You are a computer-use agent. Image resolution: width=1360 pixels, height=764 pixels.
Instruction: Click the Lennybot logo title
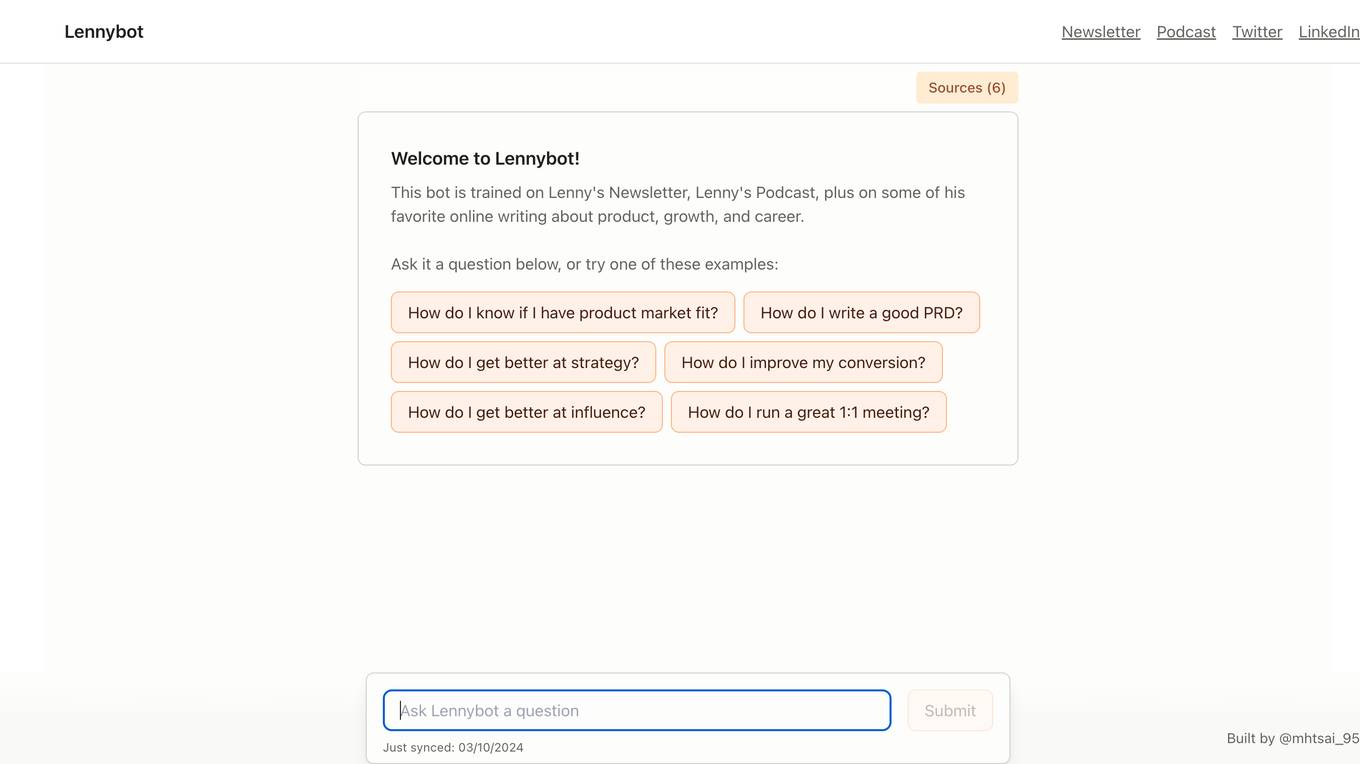pyautogui.click(x=104, y=32)
